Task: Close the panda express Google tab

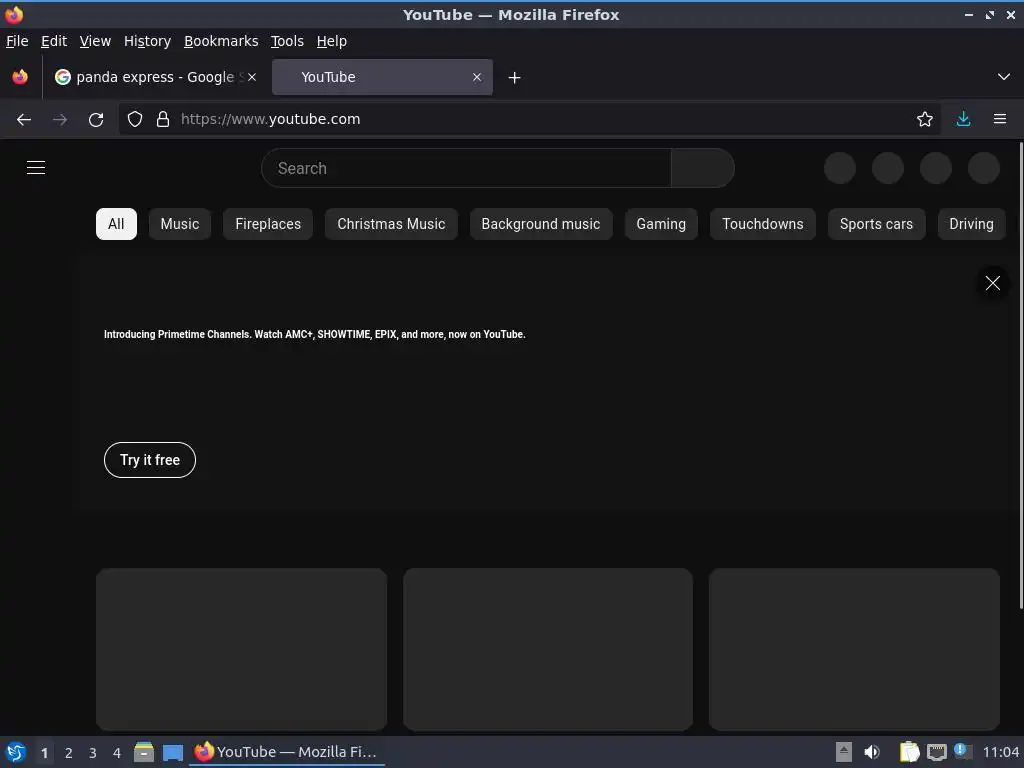Action: click(252, 77)
